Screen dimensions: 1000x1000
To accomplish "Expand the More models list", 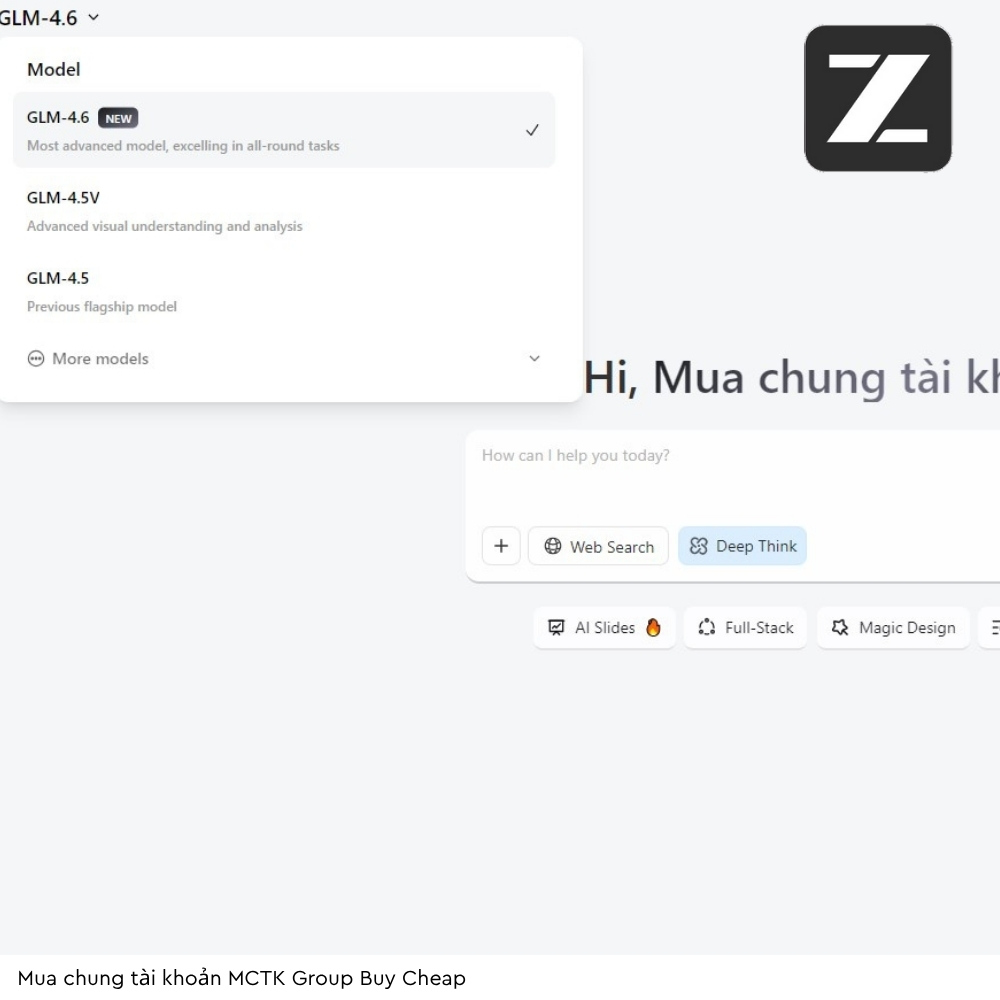I will click(100, 358).
